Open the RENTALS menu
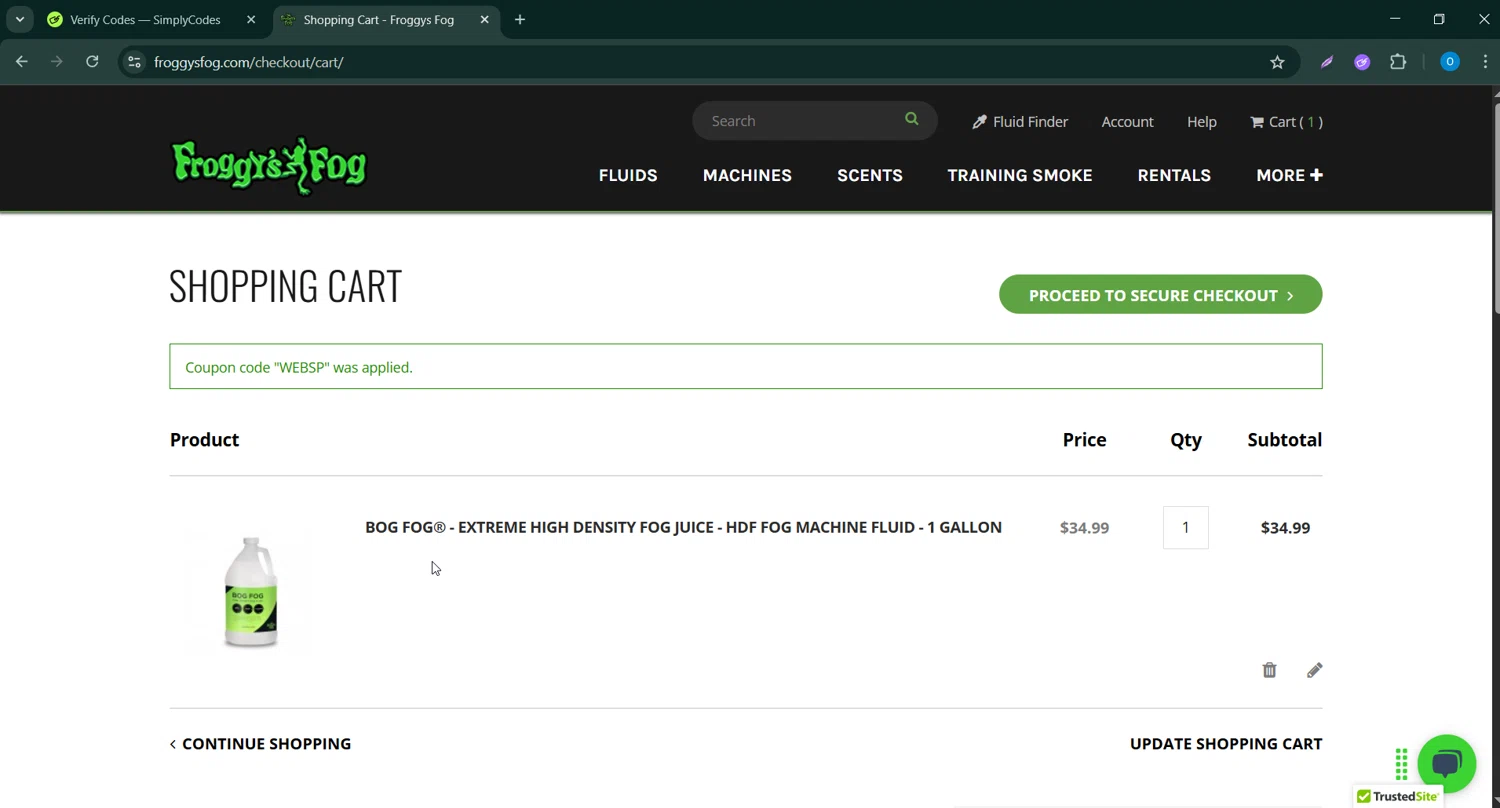1500x808 pixels. [1174, 175]
